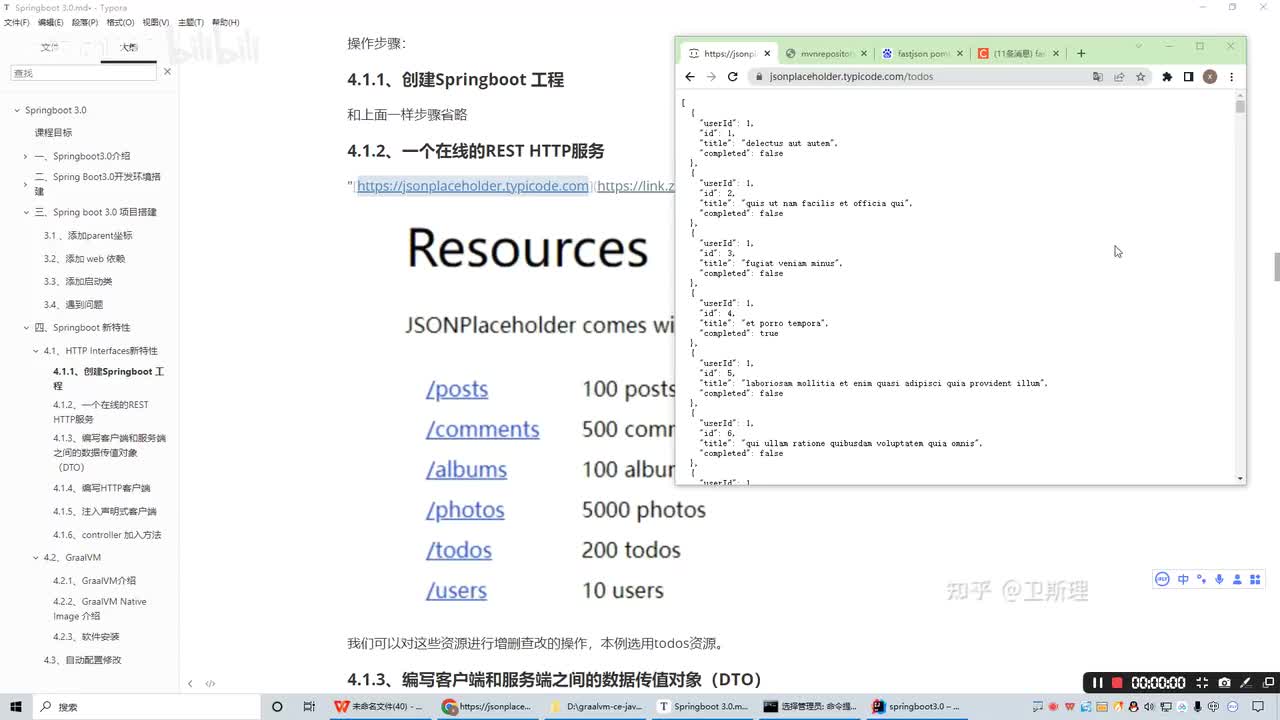Image resolution: width=1280 pixels, height=720 pixels.
Task: Collapse 4.1、HTTP Interfaces新特性 node
Action: (36, 351)
